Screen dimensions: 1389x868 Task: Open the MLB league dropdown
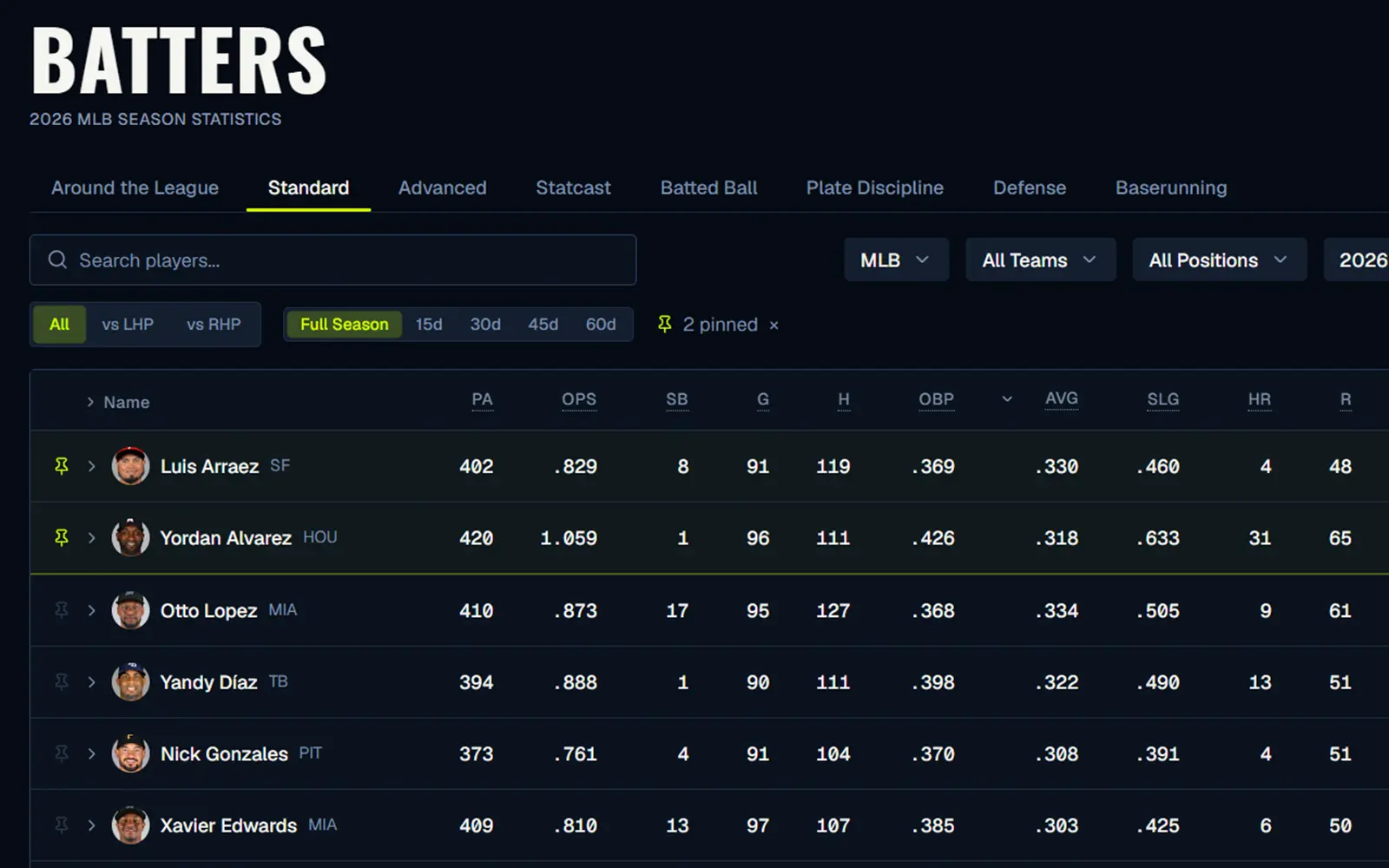click(896, 260)
